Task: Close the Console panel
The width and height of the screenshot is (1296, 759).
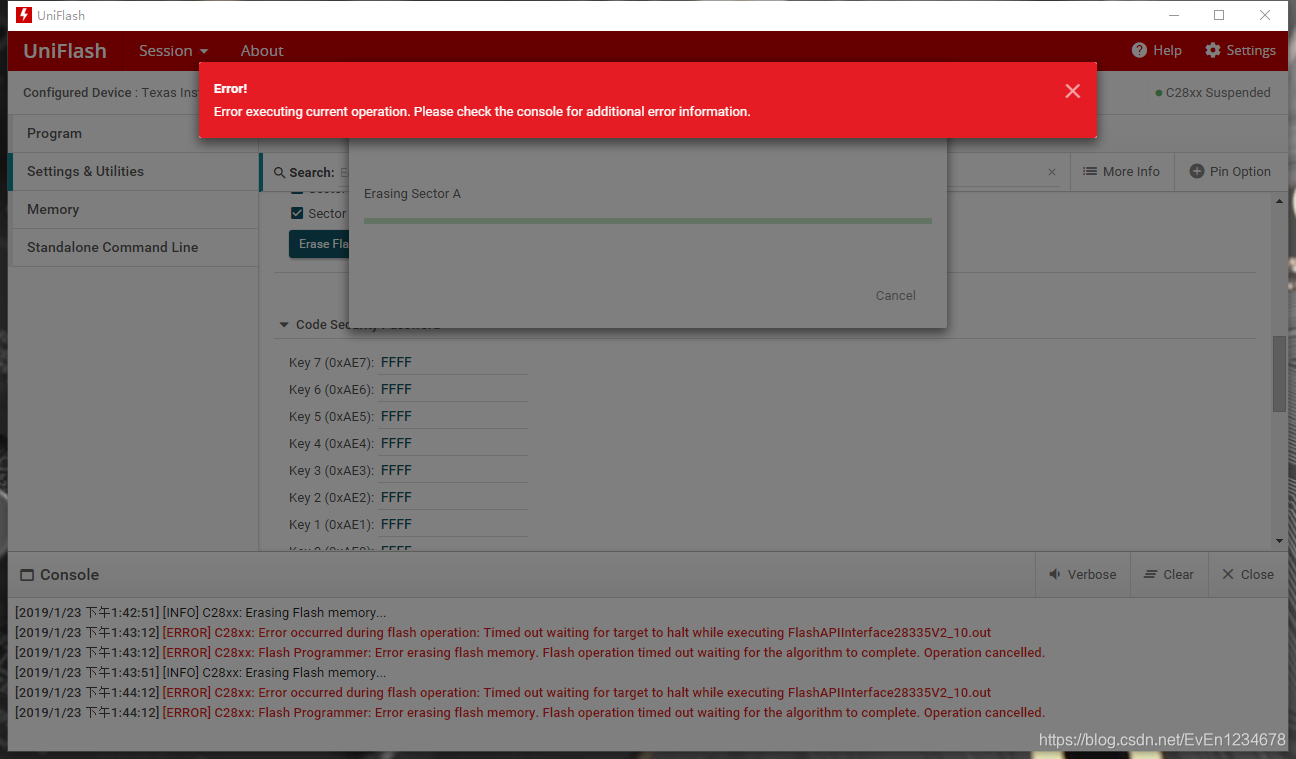Action: click(x=1248, y=574)
